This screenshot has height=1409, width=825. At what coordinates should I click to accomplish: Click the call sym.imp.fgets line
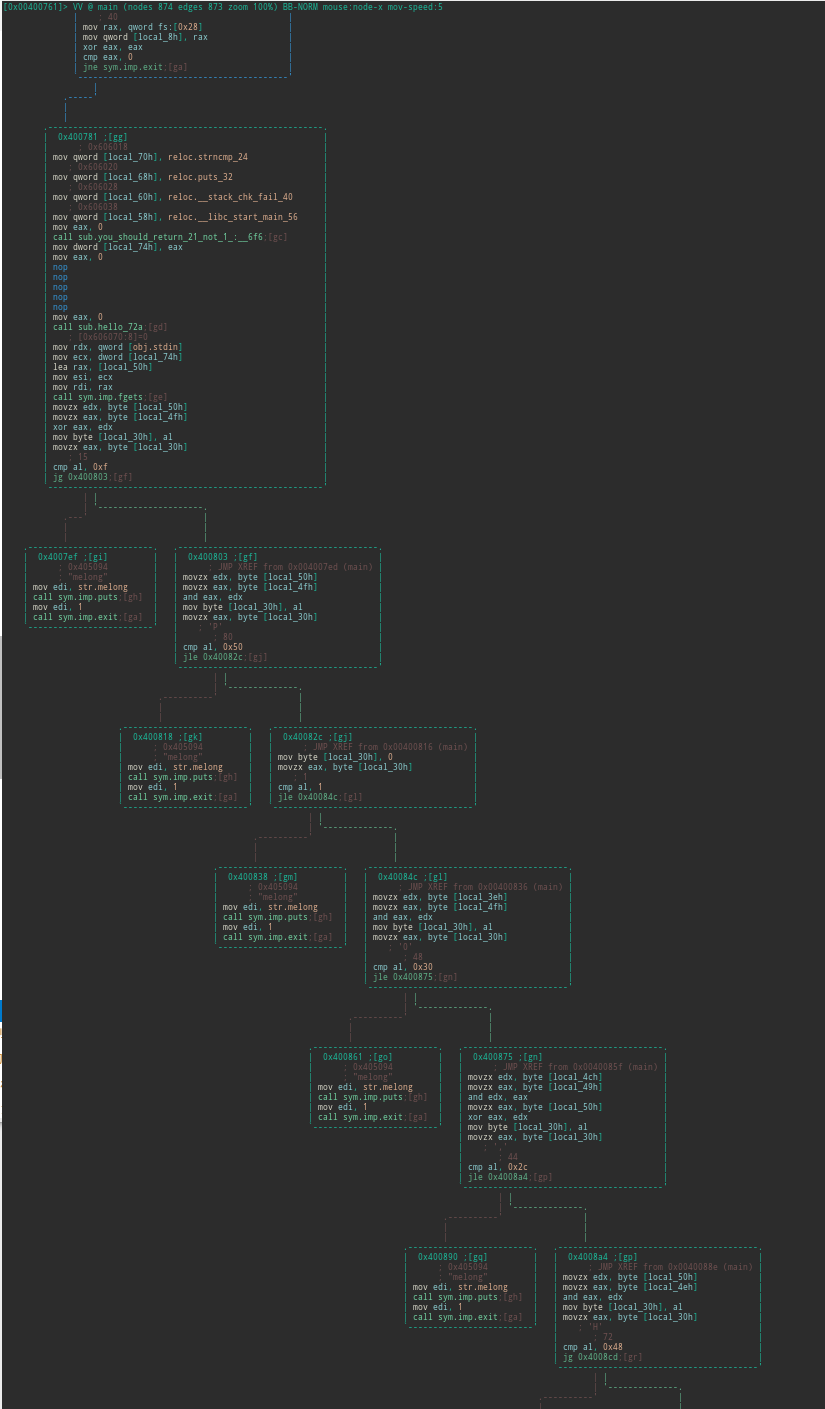click(111, 397)
